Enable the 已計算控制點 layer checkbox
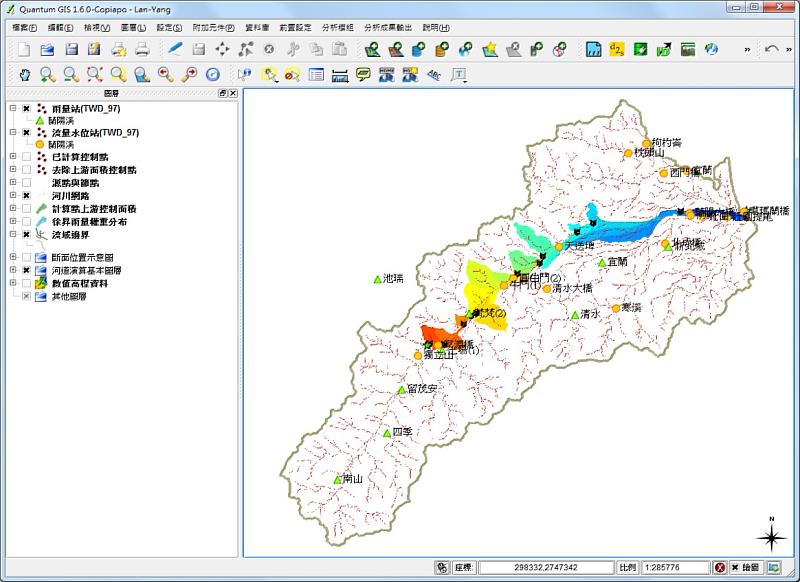This screenshot has width=800, height=582. click(26, 157)
